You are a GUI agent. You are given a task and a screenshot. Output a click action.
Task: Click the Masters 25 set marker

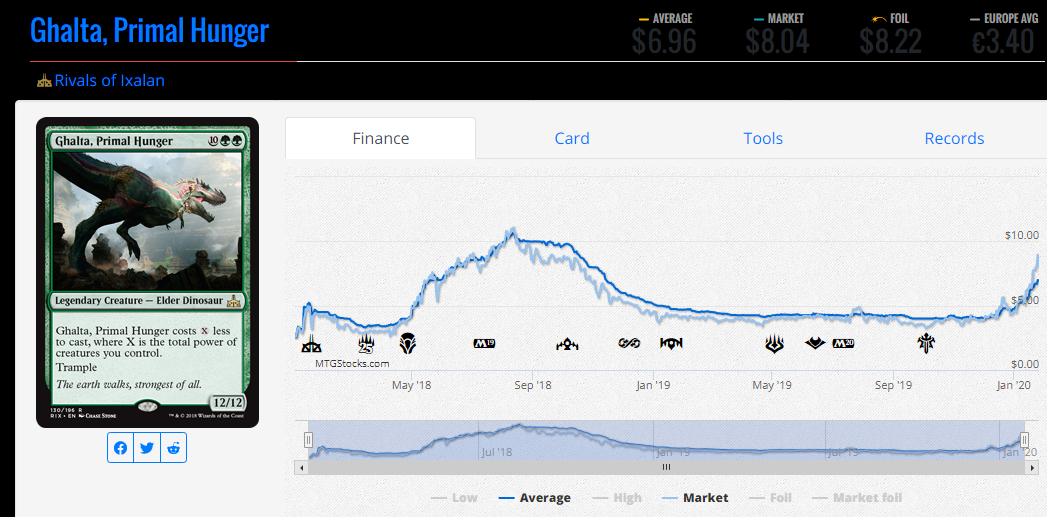tap(366, 344)
